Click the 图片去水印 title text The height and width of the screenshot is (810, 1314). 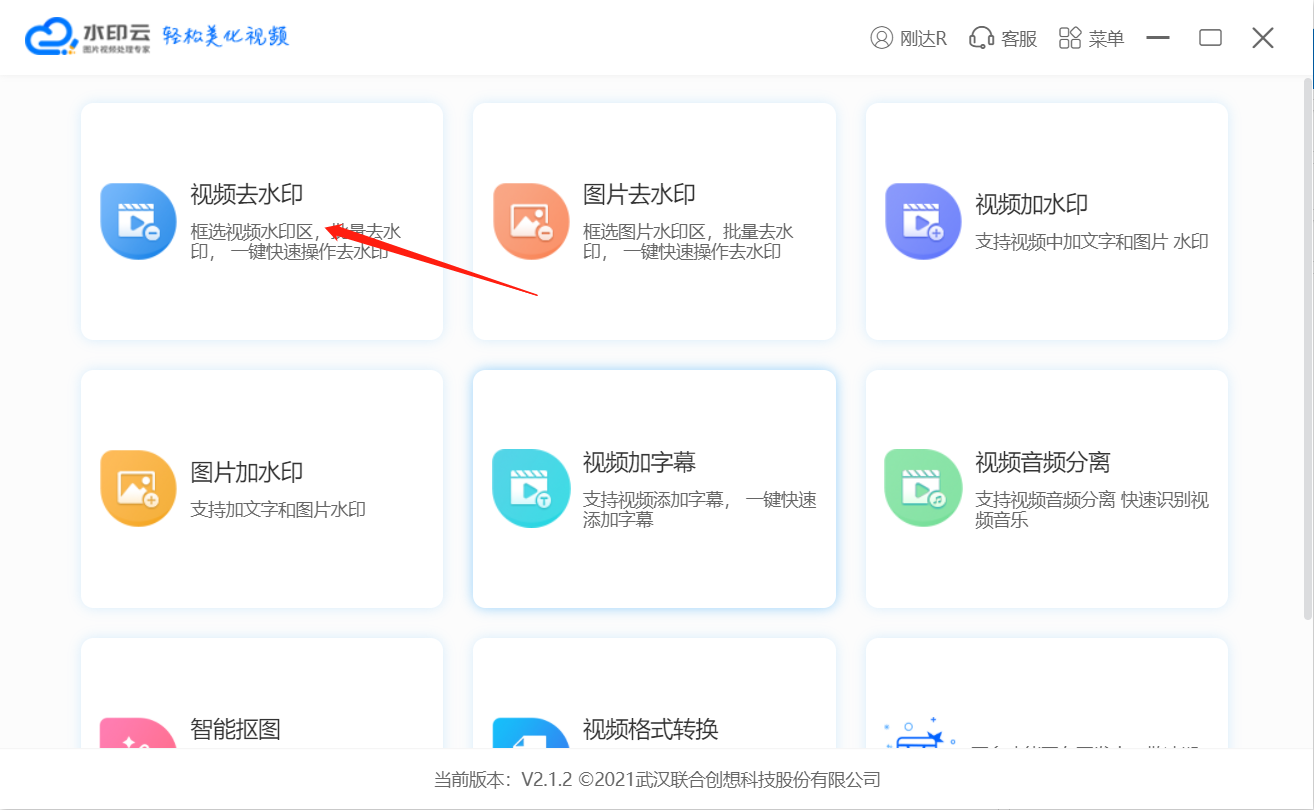pos(639,194)
